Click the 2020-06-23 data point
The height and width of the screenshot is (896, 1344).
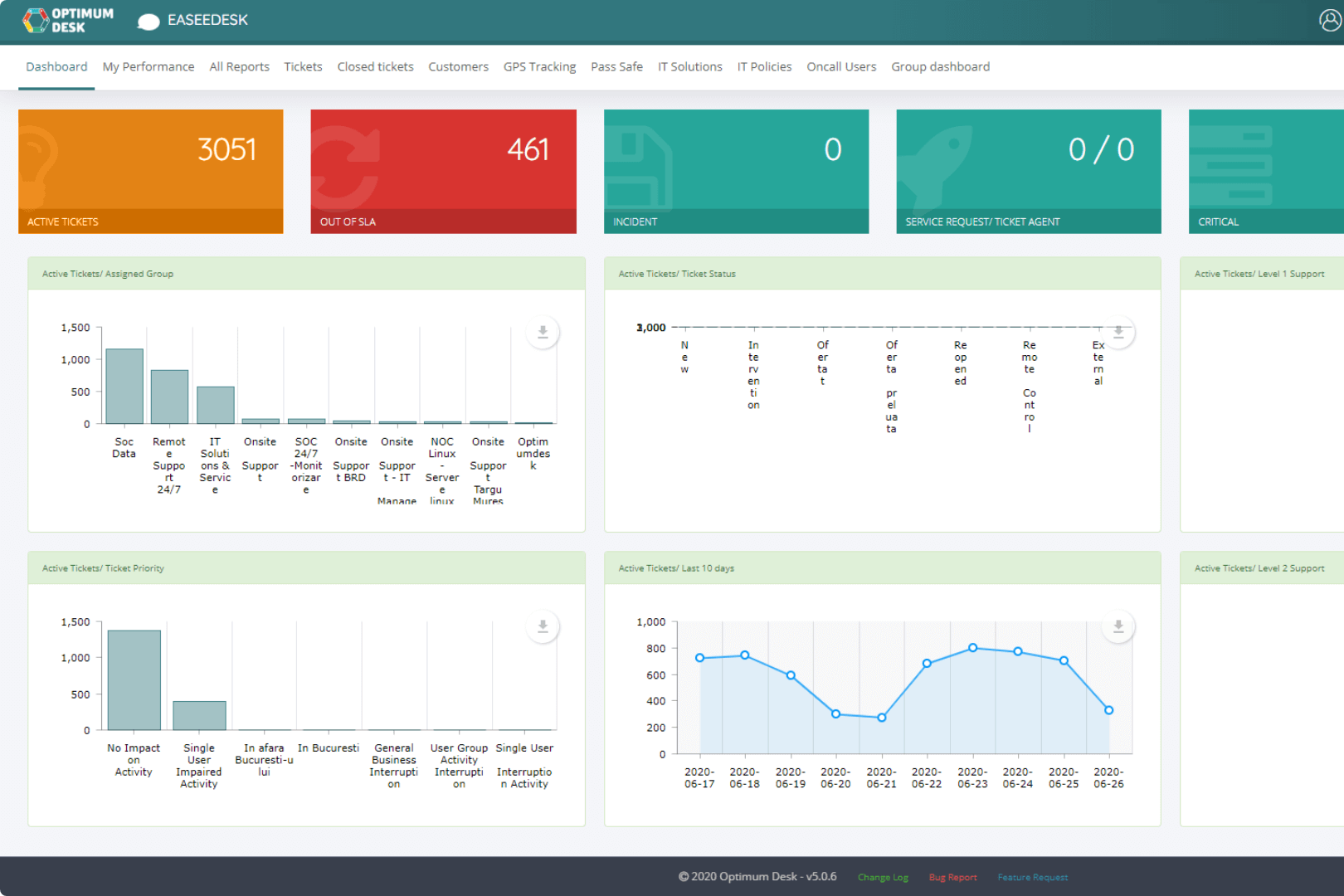coord(972,648)
